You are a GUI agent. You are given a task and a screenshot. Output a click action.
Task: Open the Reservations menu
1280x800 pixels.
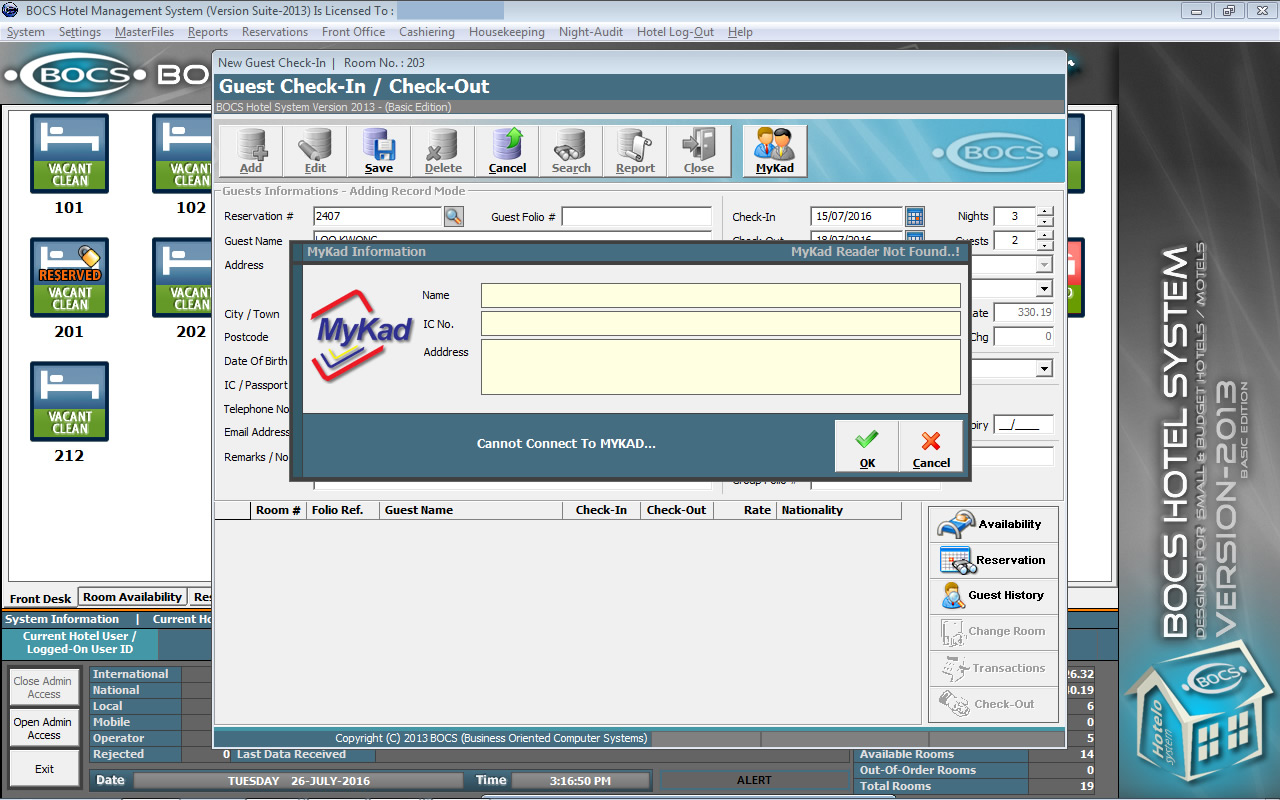pyautogui.click(x=275, y=32)
